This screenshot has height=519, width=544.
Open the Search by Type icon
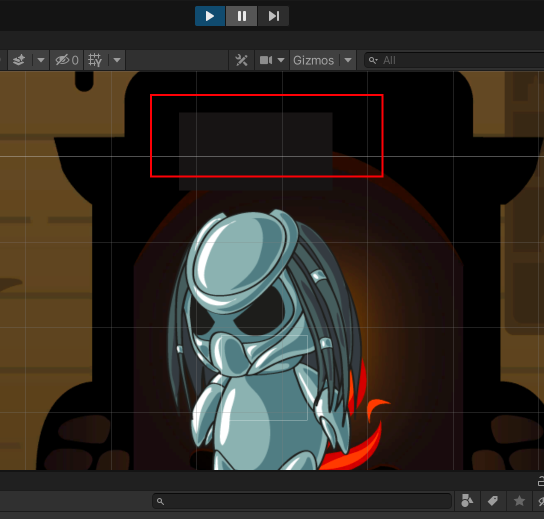coord(467,501)
